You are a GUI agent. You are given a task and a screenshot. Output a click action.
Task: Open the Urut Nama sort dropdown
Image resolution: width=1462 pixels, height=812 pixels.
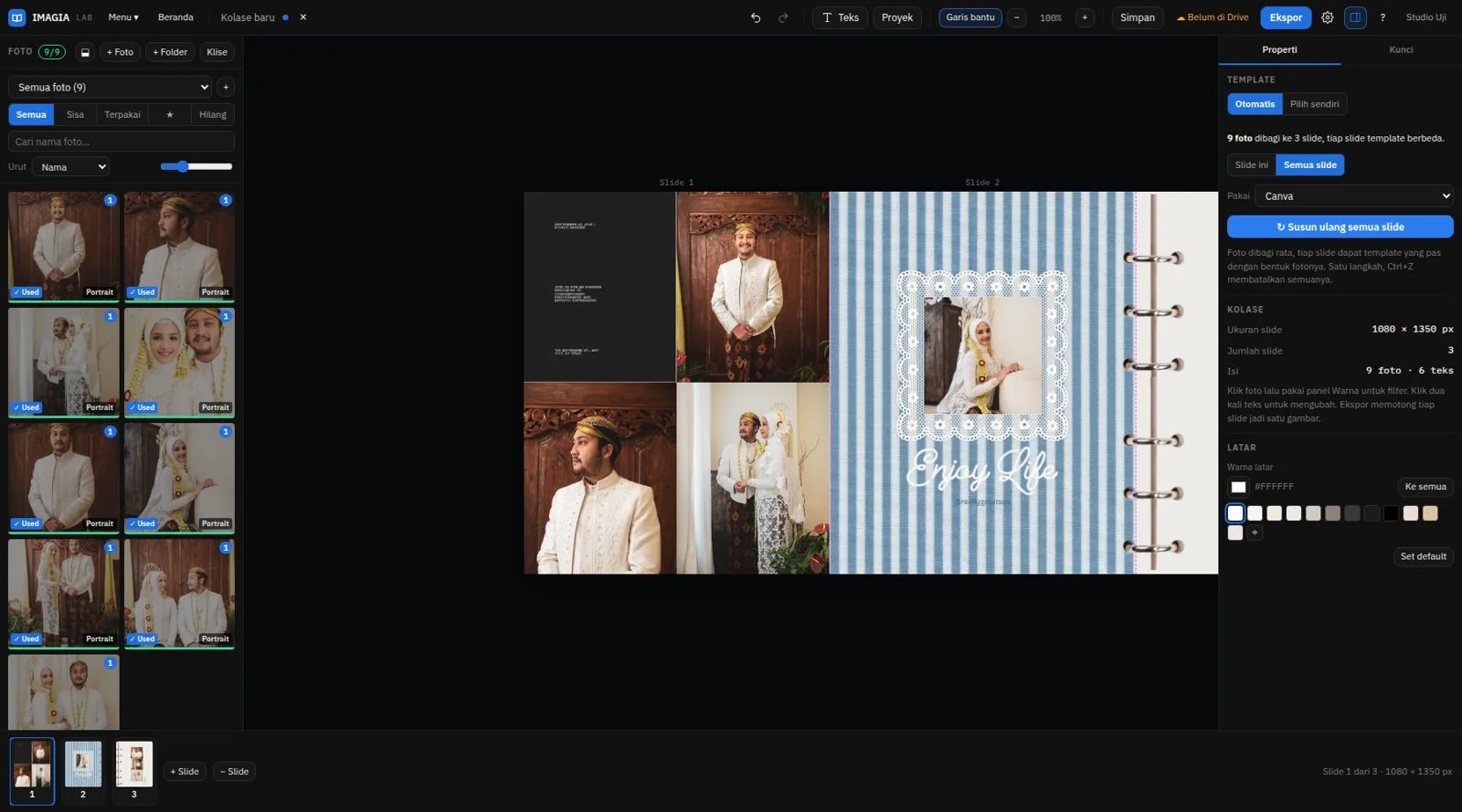tap(70, 167)
